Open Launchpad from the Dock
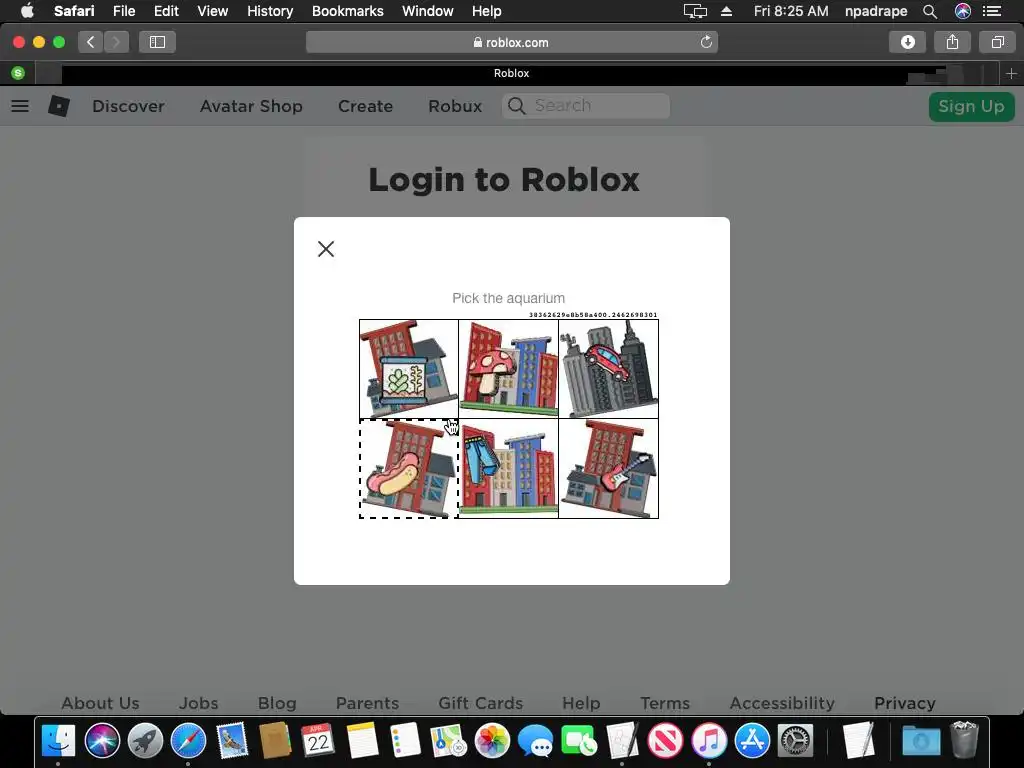Screen dimensions: 1024x768 (145, 741)
